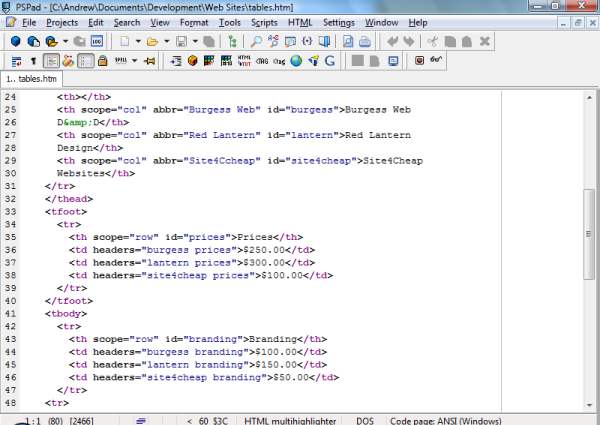Click the 'Code page: ANSI (Windows)' status entry
The width and height of the screenshot is (600, 425).
pyautogui.click(x=446, y=421)
